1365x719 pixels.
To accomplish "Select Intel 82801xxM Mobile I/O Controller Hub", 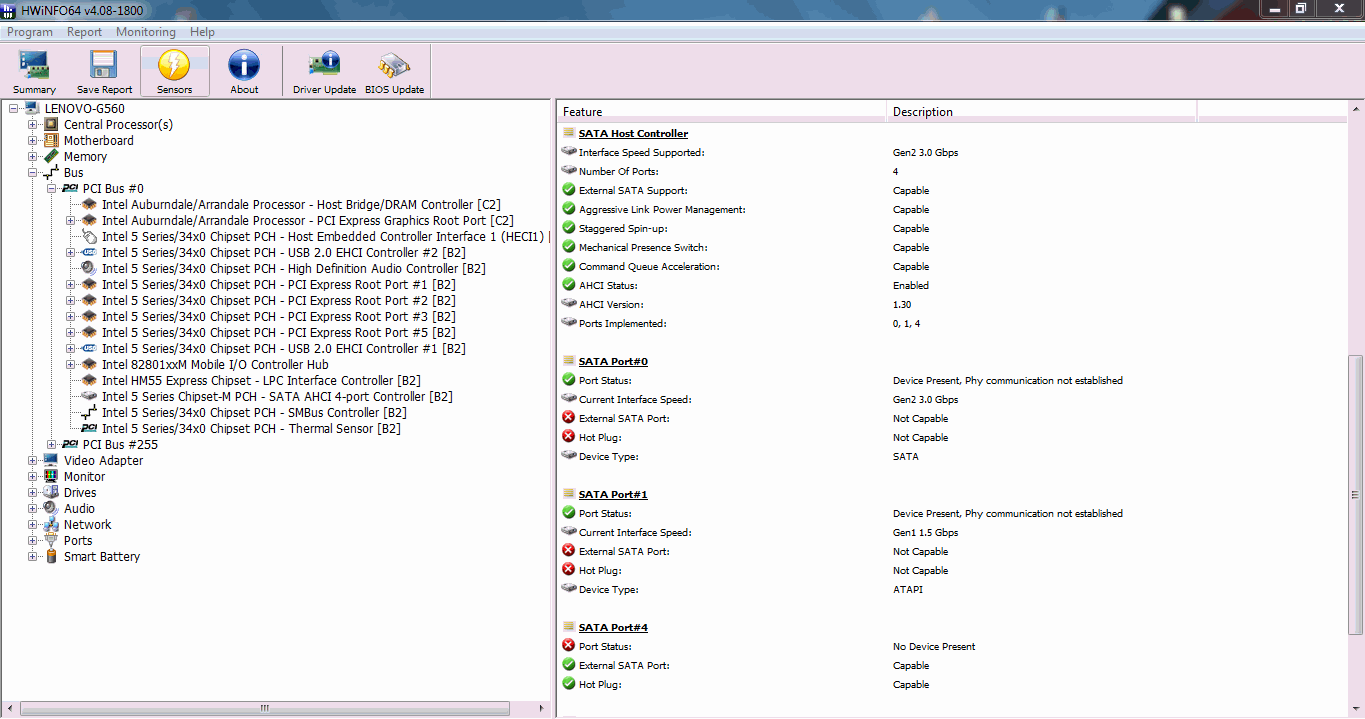I will 215,365.
